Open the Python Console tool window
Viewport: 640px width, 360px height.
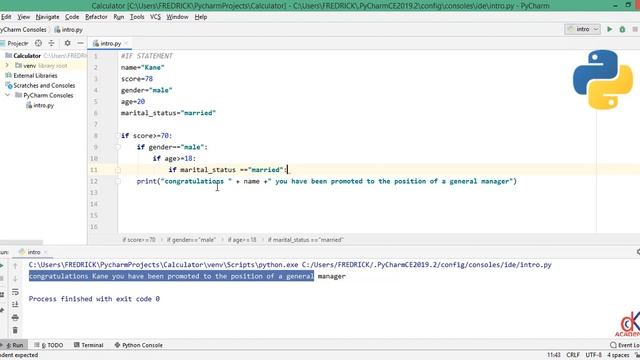(139, 345)
